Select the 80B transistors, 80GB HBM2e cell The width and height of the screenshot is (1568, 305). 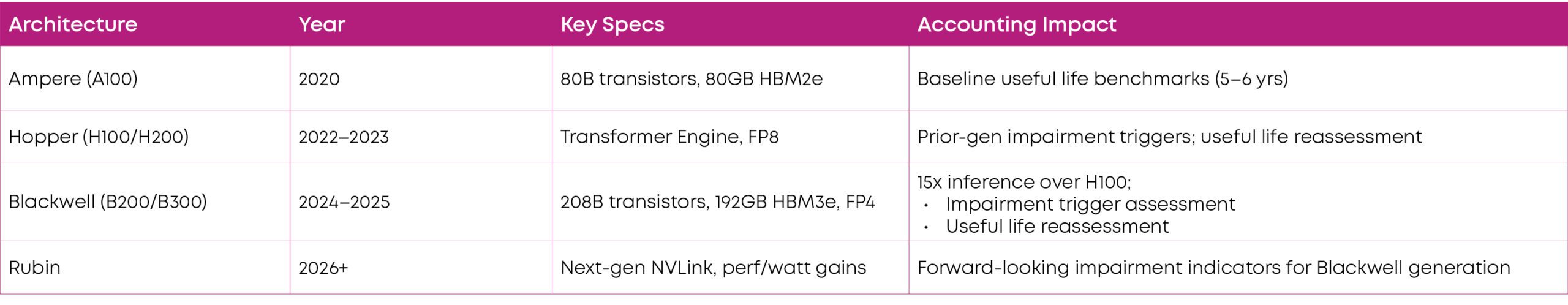692,79
